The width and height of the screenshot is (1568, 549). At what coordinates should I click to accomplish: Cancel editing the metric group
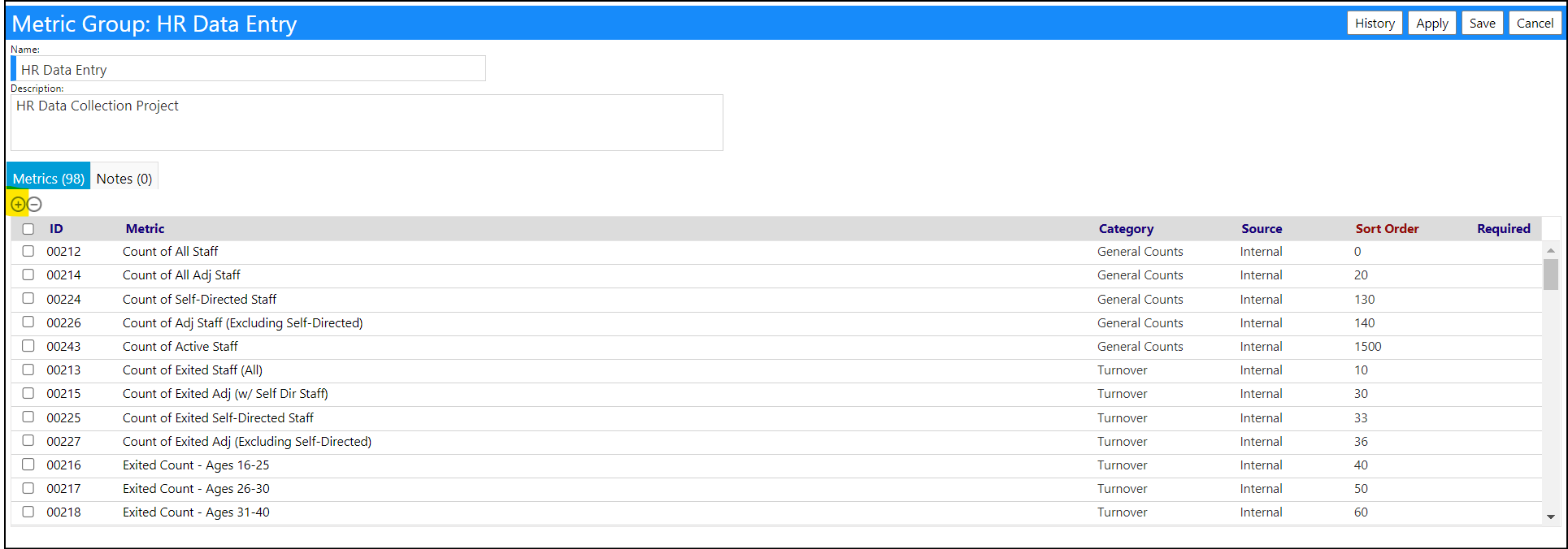coord(1535,24)
